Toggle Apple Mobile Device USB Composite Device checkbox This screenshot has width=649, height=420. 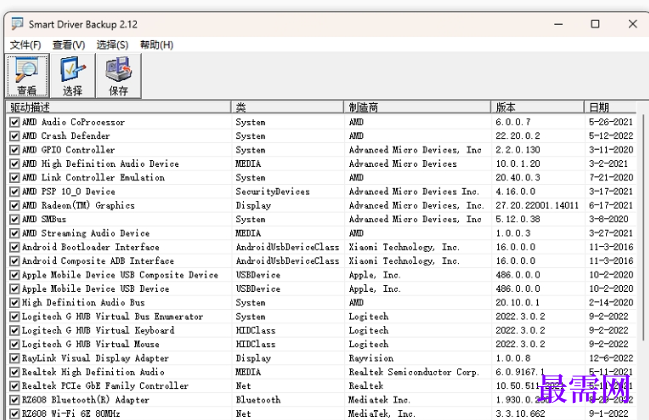14,275
